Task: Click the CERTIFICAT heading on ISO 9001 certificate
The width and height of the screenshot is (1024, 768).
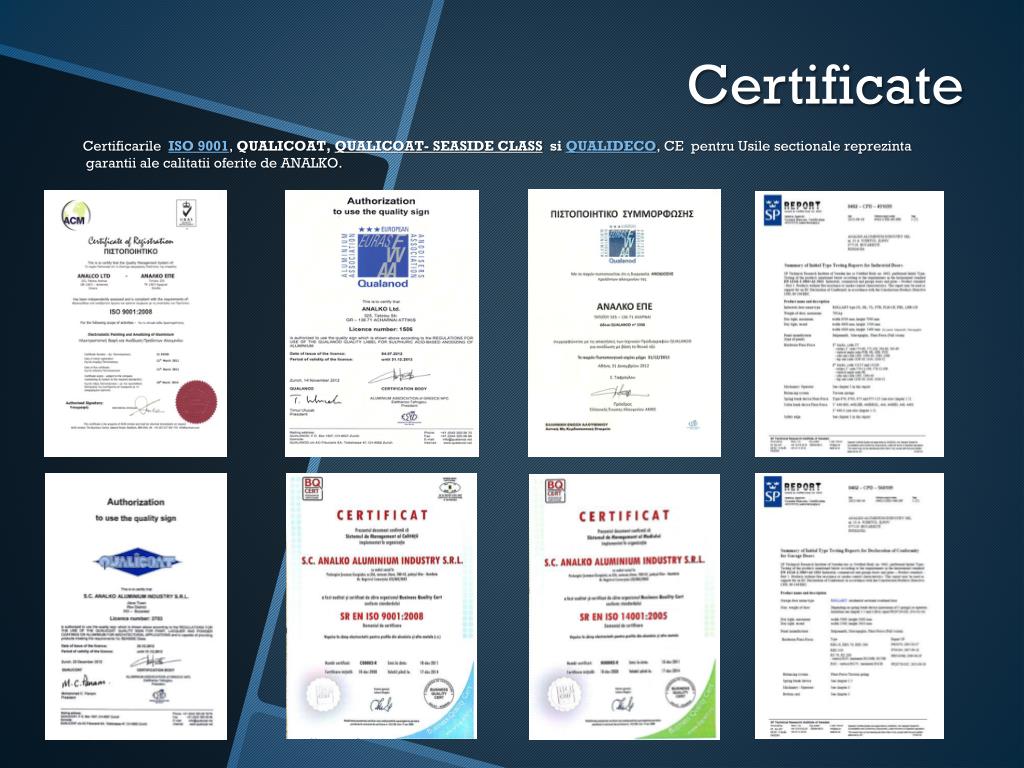Action: click(x=382, y=515)
